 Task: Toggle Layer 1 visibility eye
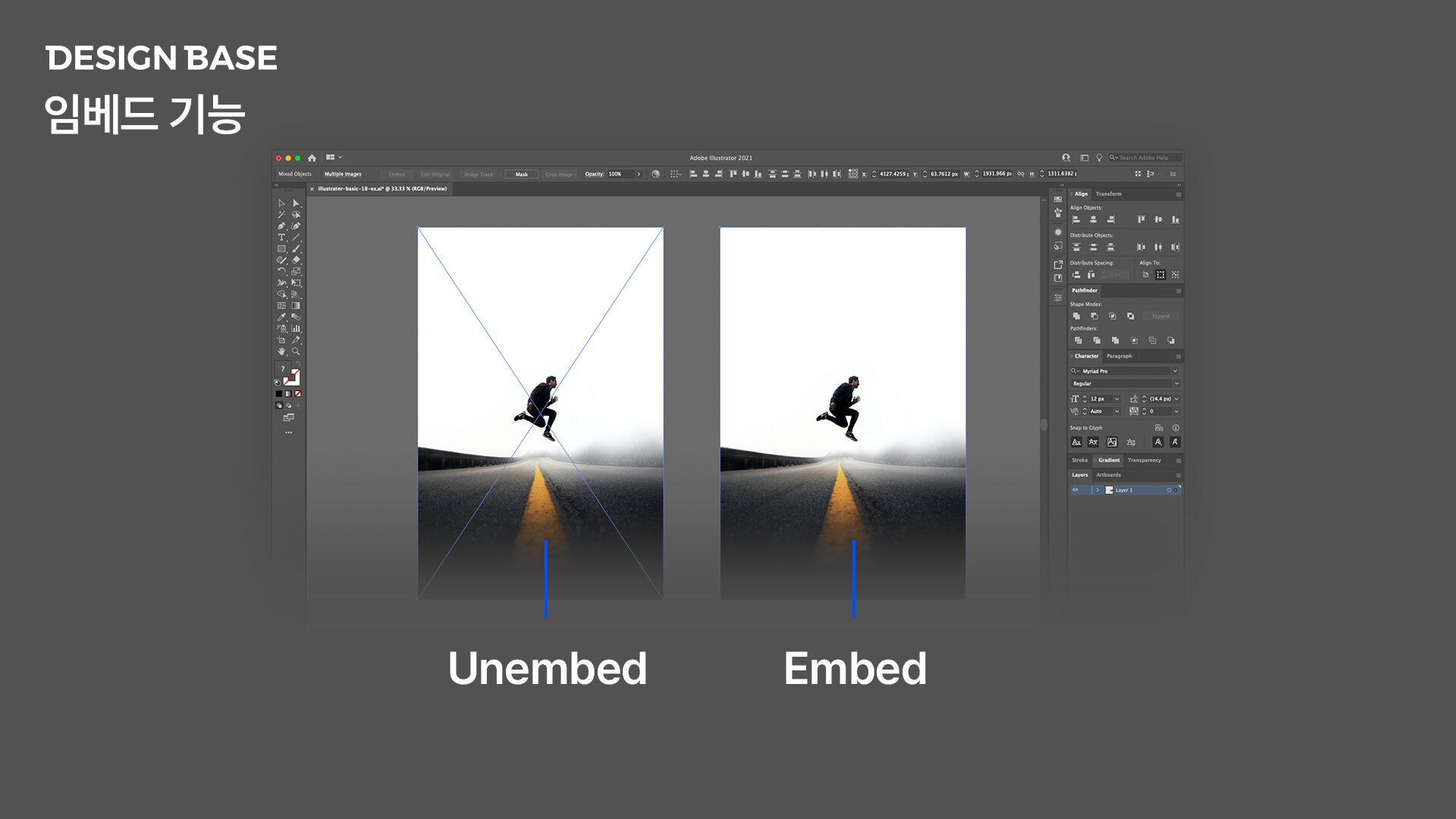[x=1075, y=490]
